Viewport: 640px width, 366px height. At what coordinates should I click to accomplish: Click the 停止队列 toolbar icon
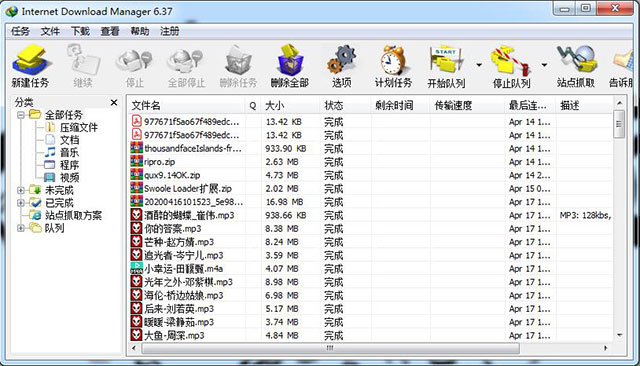click(x=511, y=61)
